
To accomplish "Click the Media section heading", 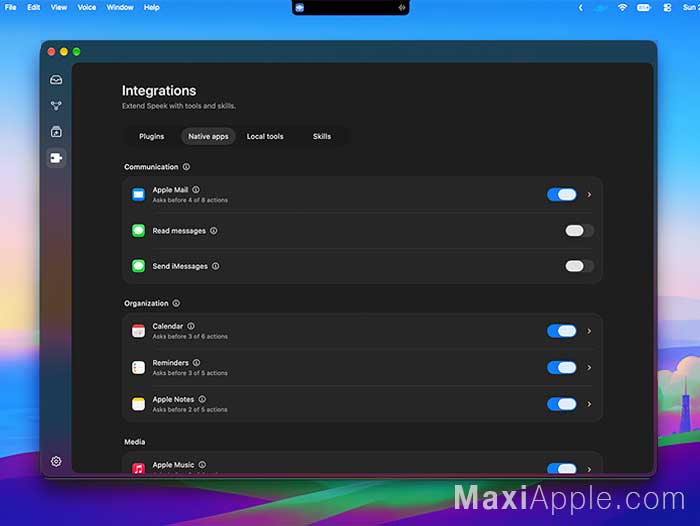I will [x=134, y=442].
